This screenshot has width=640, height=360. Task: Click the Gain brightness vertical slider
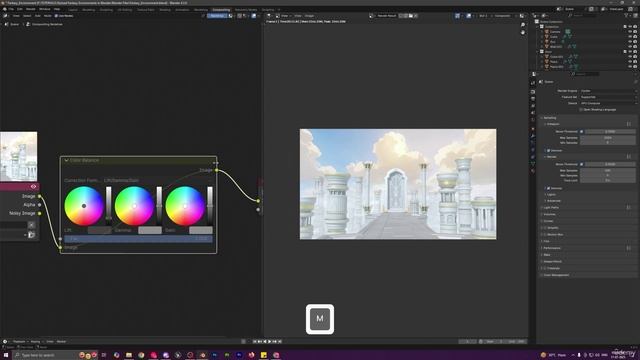210,206
